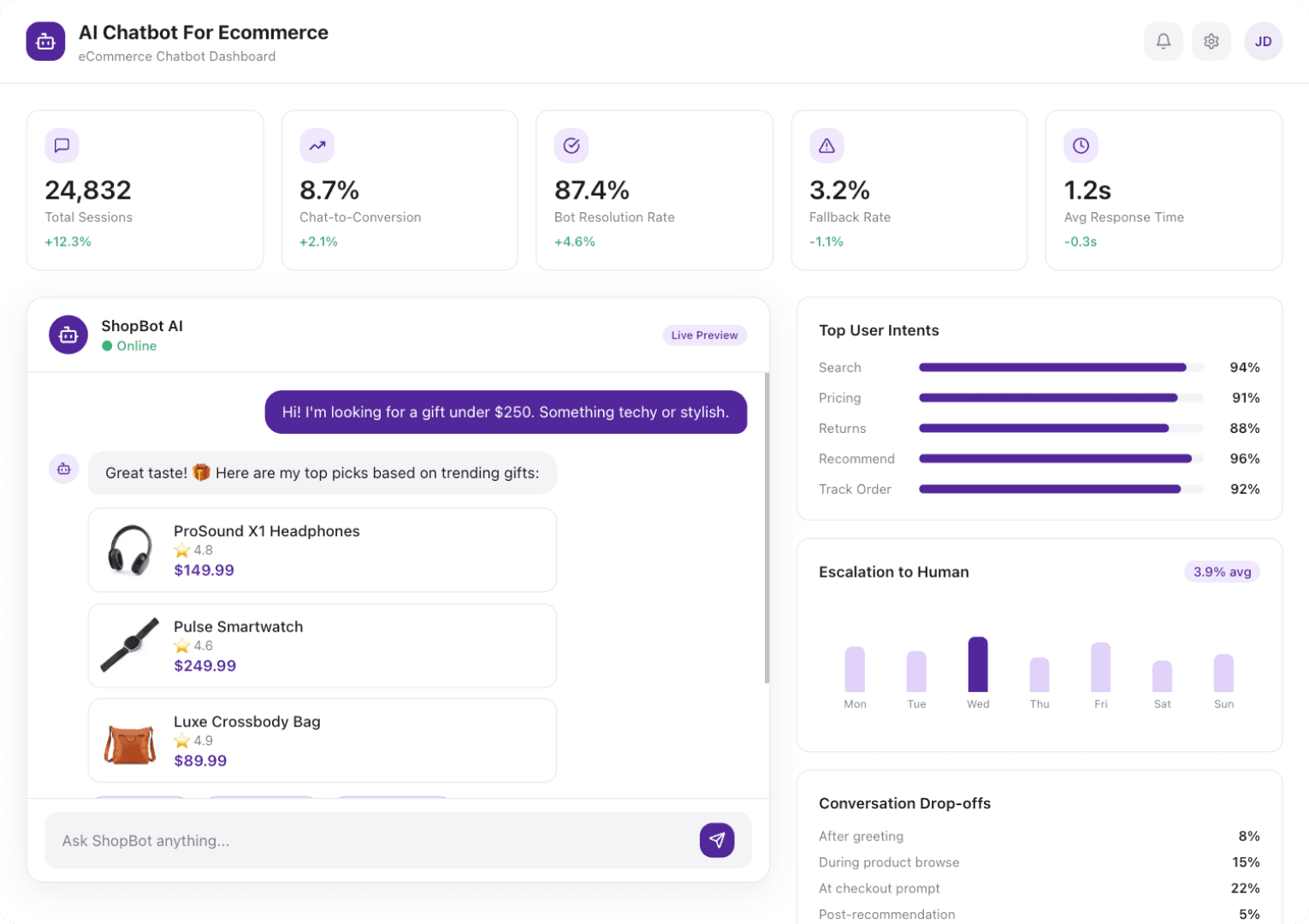
Task: Open the notifications bell icon
Action: pyautogui.click(x=1164, y=41)
